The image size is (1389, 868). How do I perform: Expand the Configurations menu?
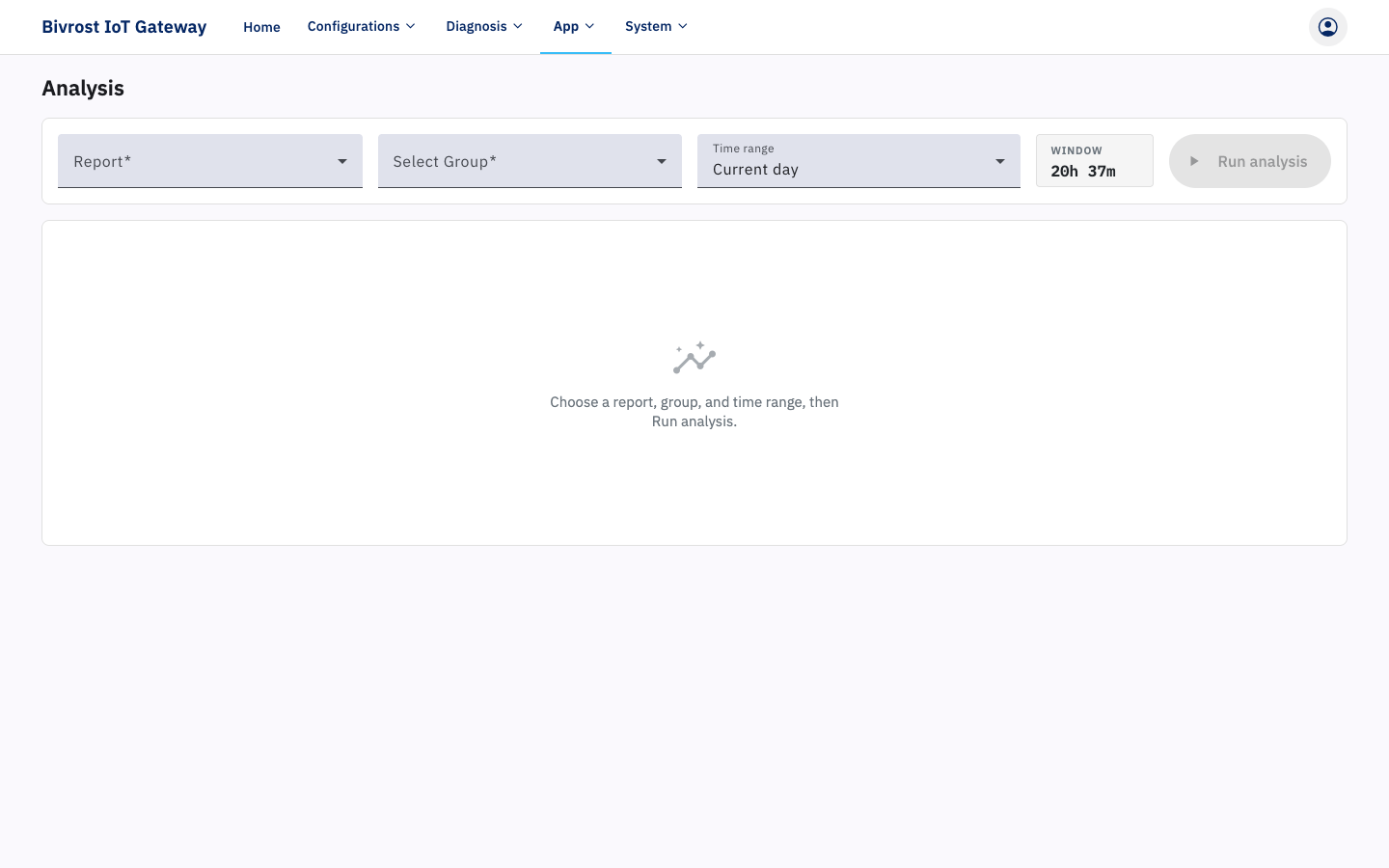(362, 27)
